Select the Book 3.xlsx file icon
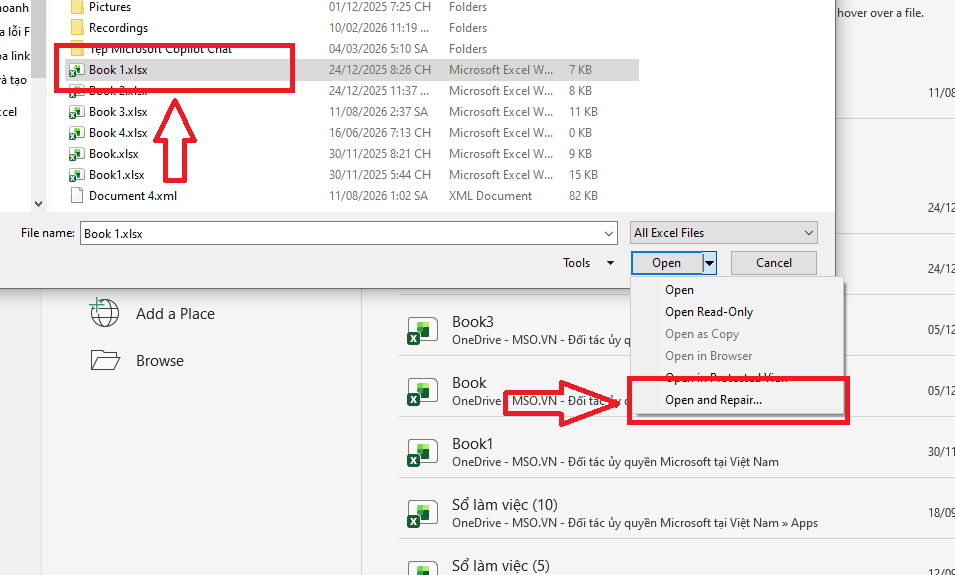Image resolution: width=955 pixels, height=575 pixels. (x=76, y=112)
